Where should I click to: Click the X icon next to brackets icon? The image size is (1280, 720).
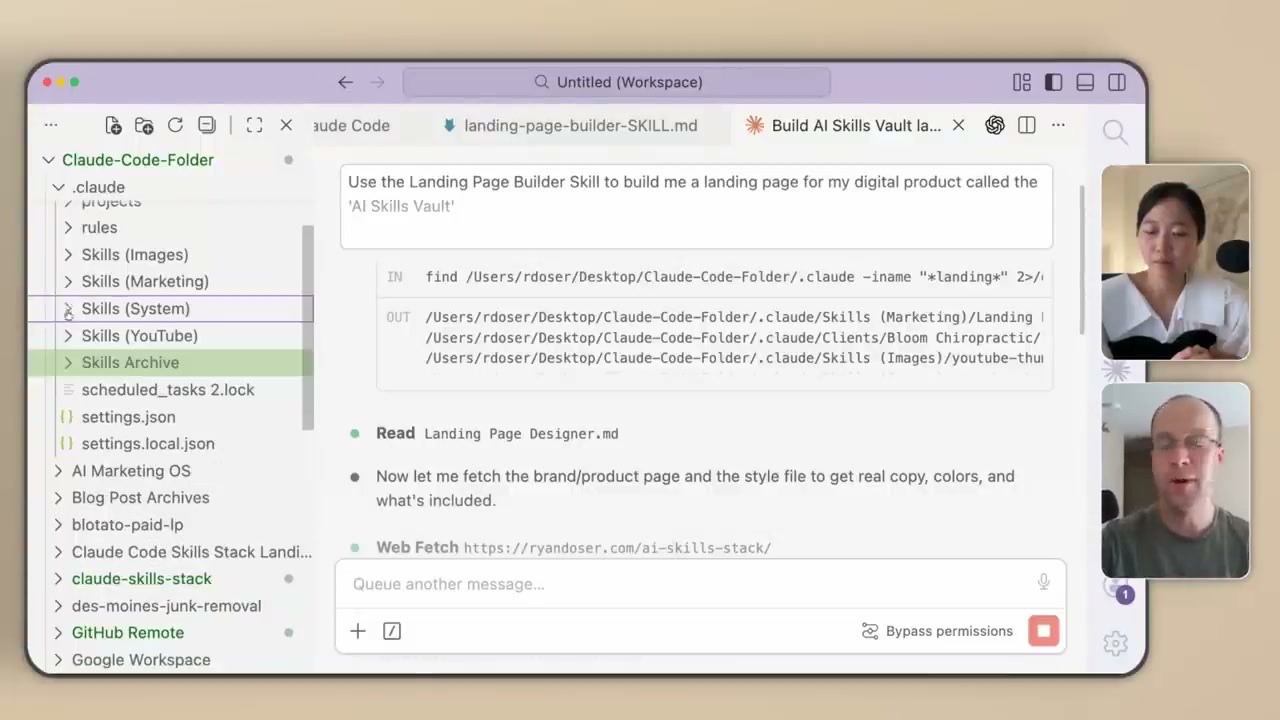point(286,125)
